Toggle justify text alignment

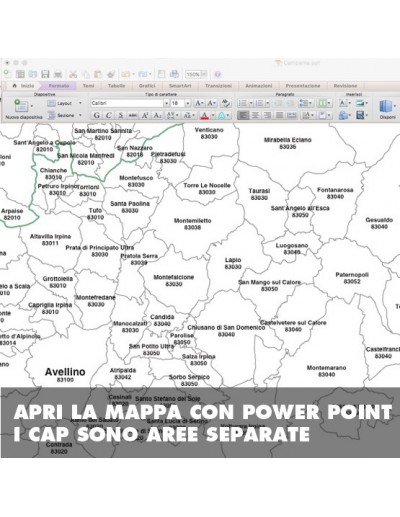(x=280, y=115)
